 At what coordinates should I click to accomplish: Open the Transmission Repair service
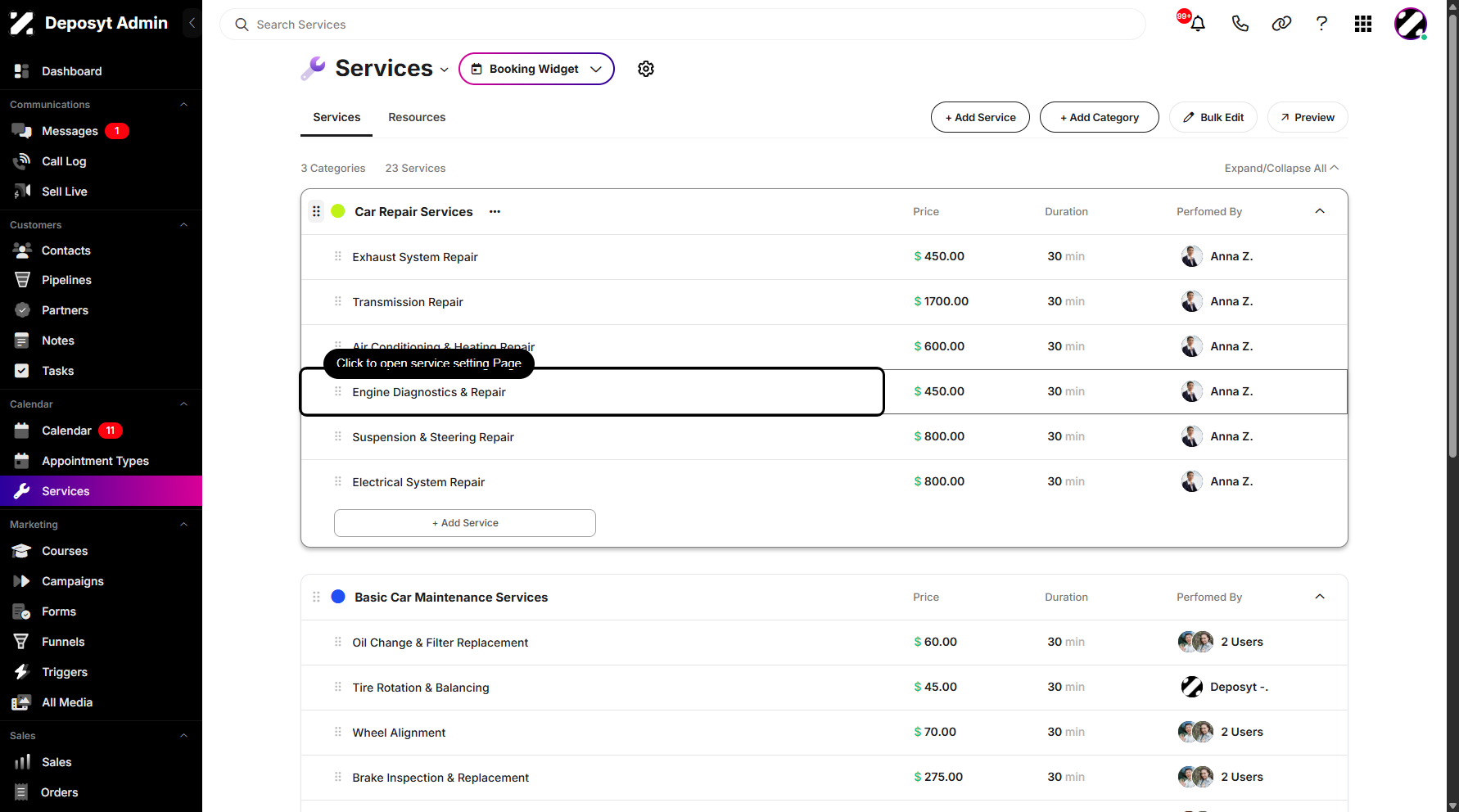point(407,302)
